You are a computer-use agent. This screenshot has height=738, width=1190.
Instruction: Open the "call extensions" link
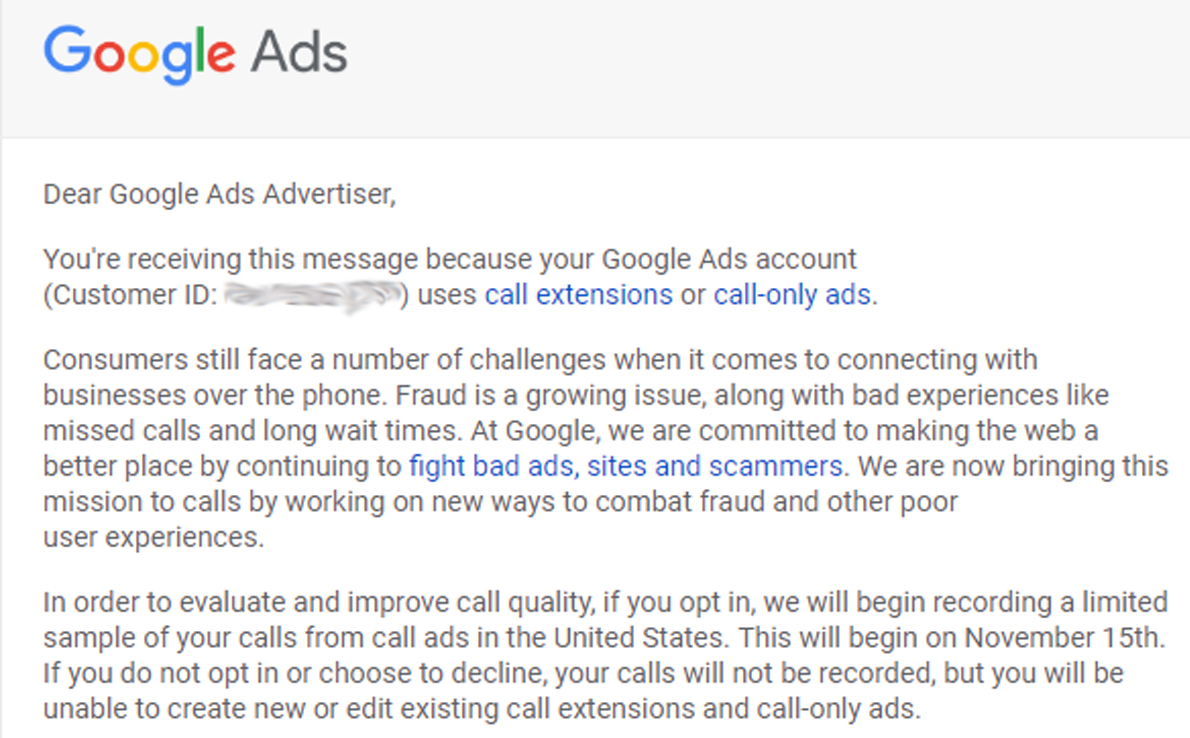click(578, 295)
